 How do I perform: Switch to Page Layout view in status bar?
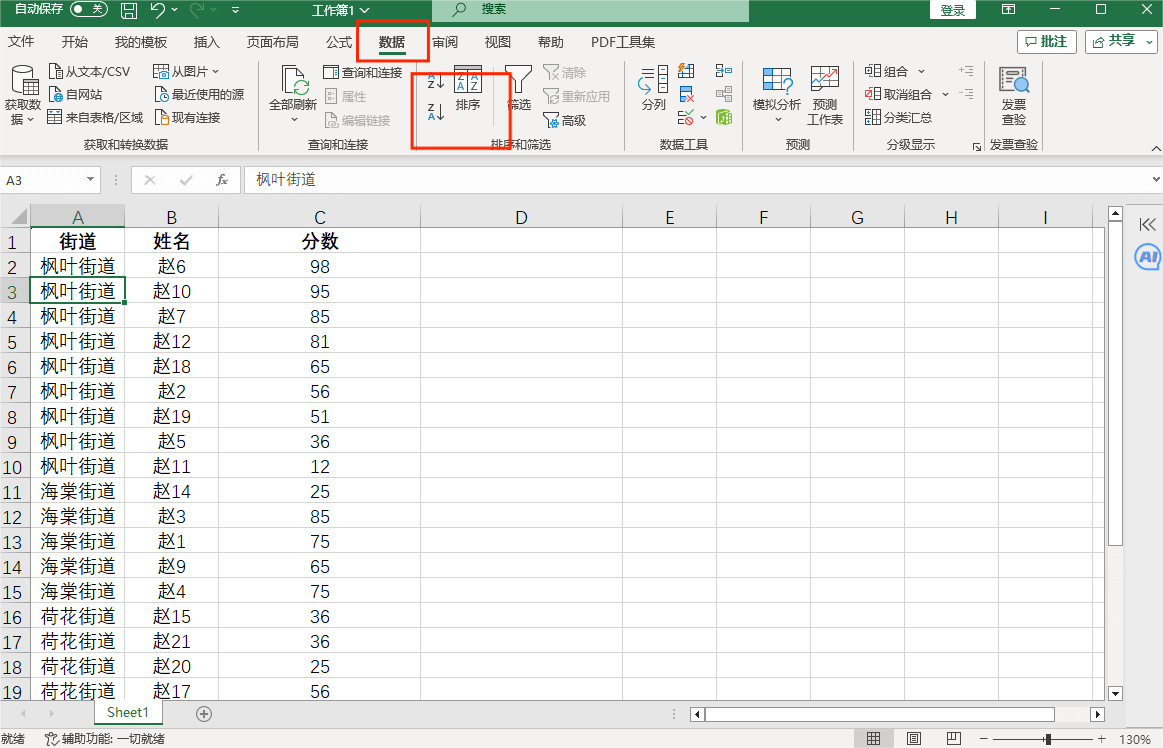point(914,739)
